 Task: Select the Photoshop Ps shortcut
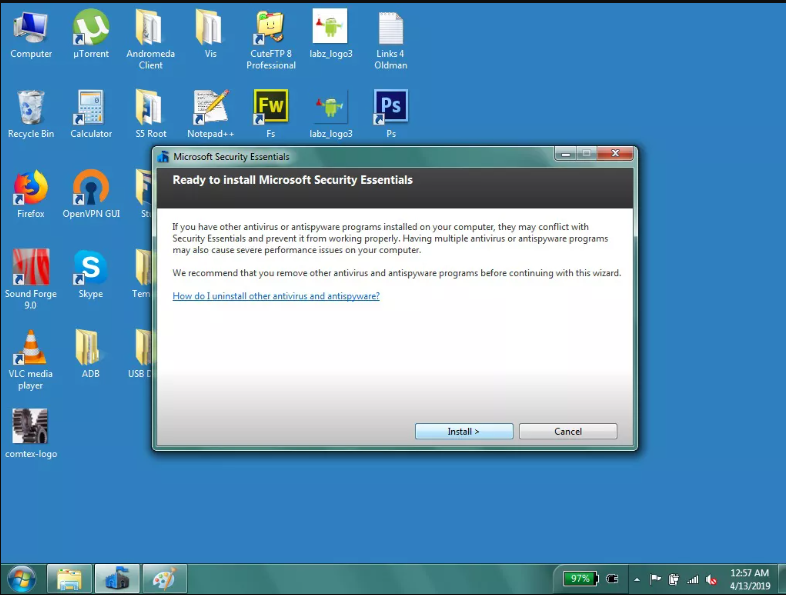point(390,114)
